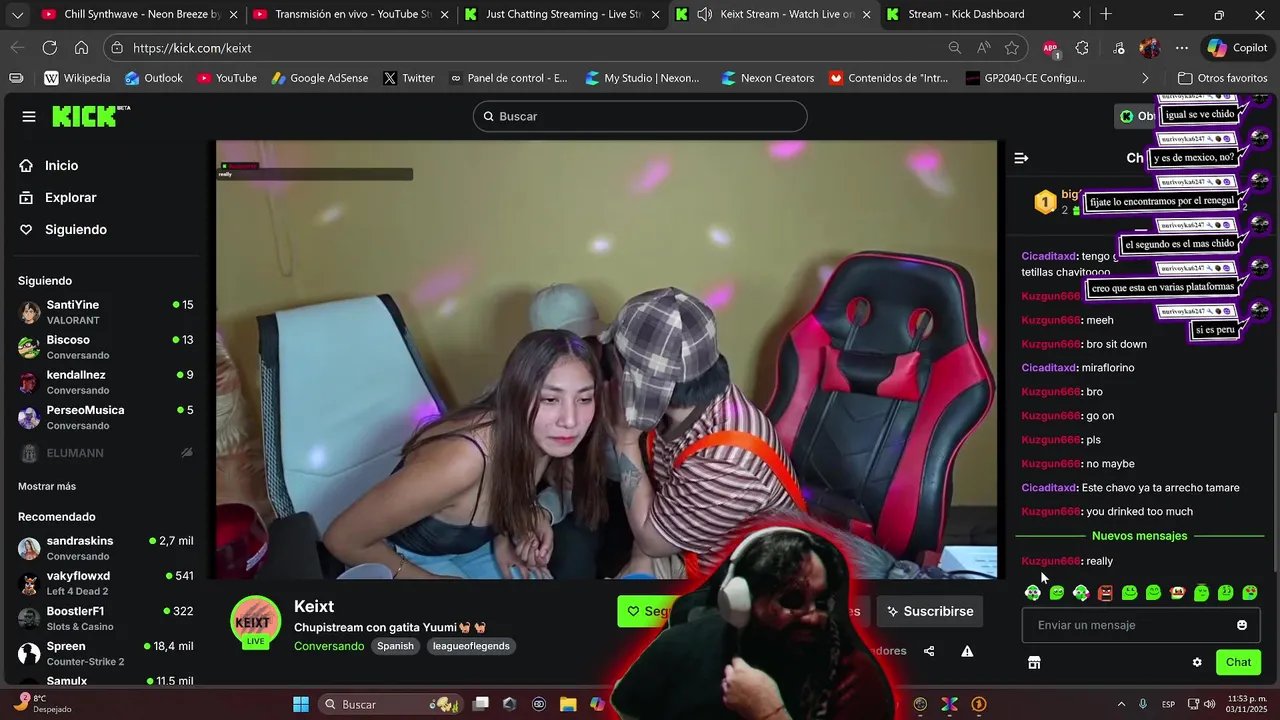Open the Edge profile avatar

[1150, 48]
